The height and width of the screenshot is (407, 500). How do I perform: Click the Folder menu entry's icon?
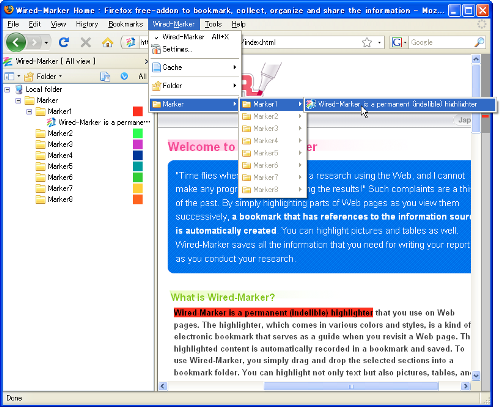(x=156, y=86)
